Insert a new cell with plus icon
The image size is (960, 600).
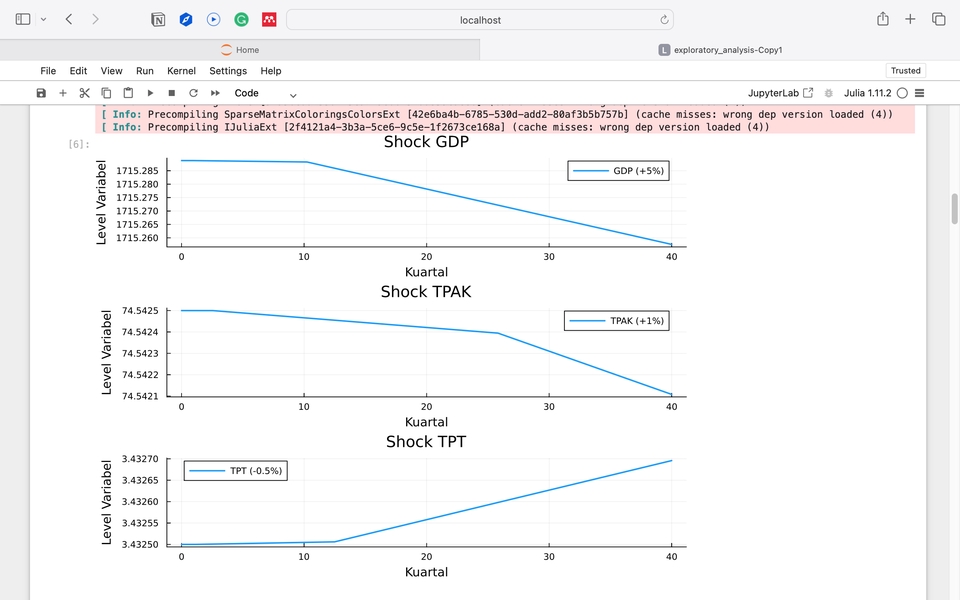63,93
